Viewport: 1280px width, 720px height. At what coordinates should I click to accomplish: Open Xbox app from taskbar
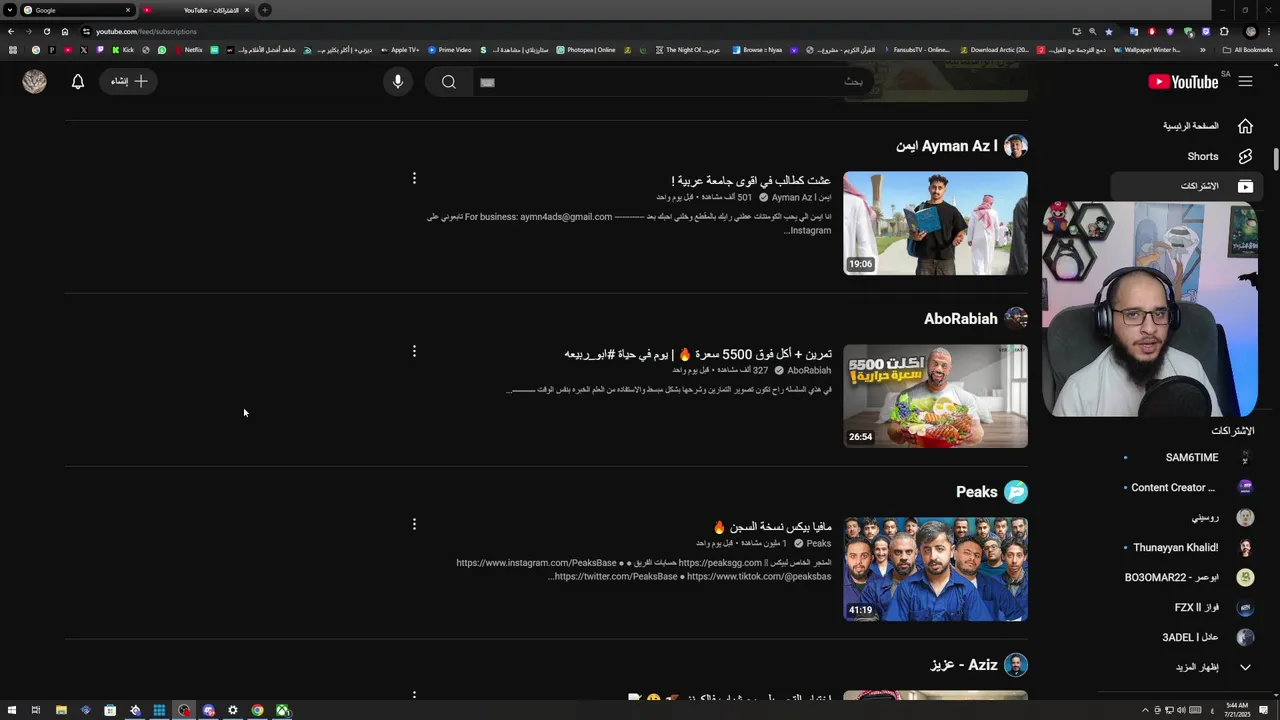pyautogui.click(x=283, y=710)
